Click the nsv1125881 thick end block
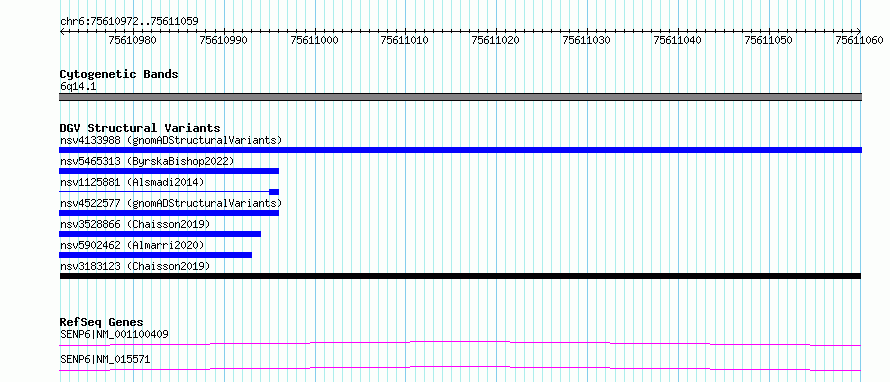 click(274, 192)
